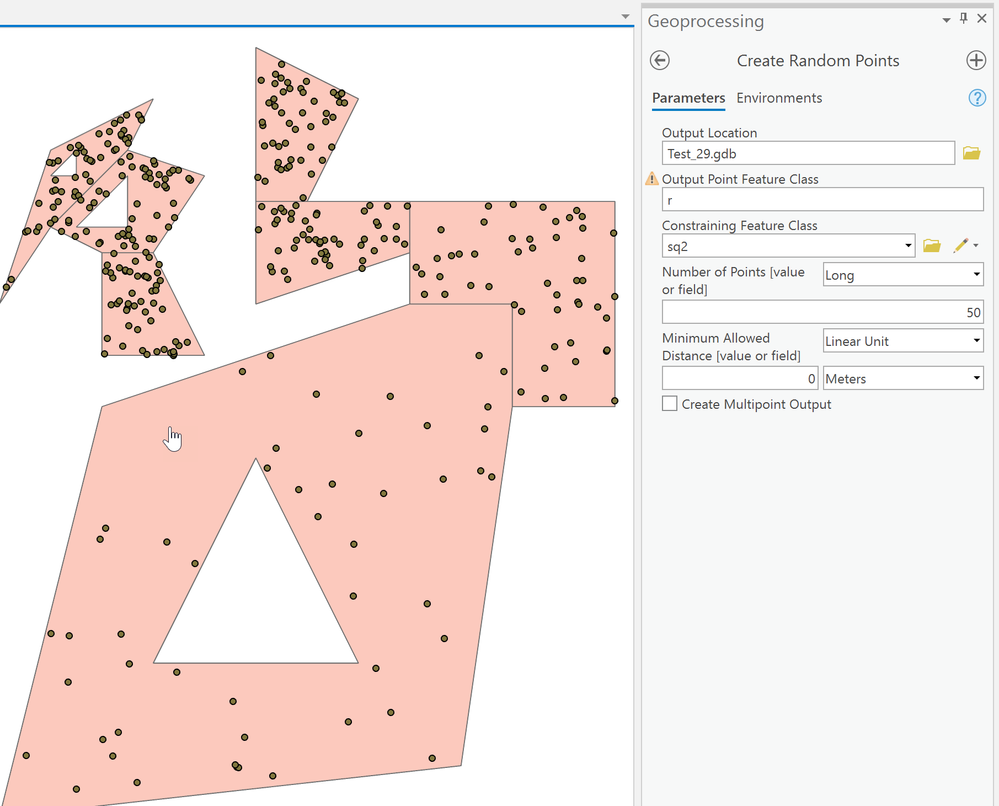Click the Output Point Feature Class input field
Viewport: 999px width, 806px height.
[823, 199]
